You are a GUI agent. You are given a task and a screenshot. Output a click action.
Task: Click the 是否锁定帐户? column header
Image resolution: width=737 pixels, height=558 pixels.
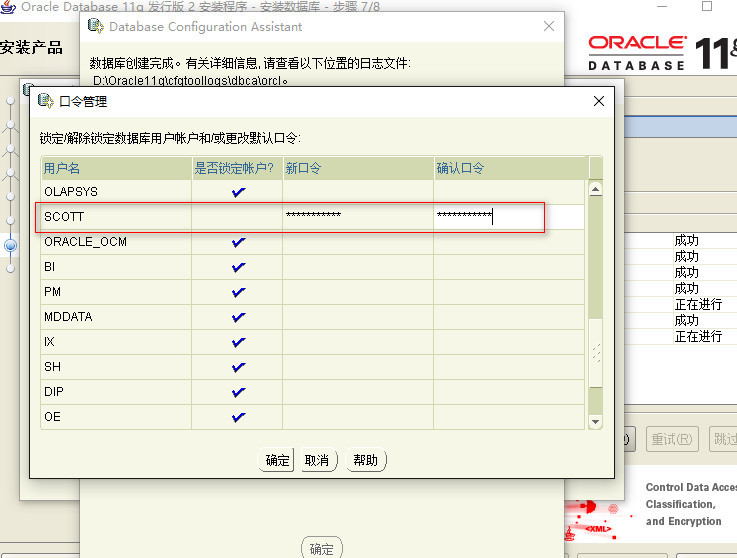pyautogui.click(x=236, y=168)
